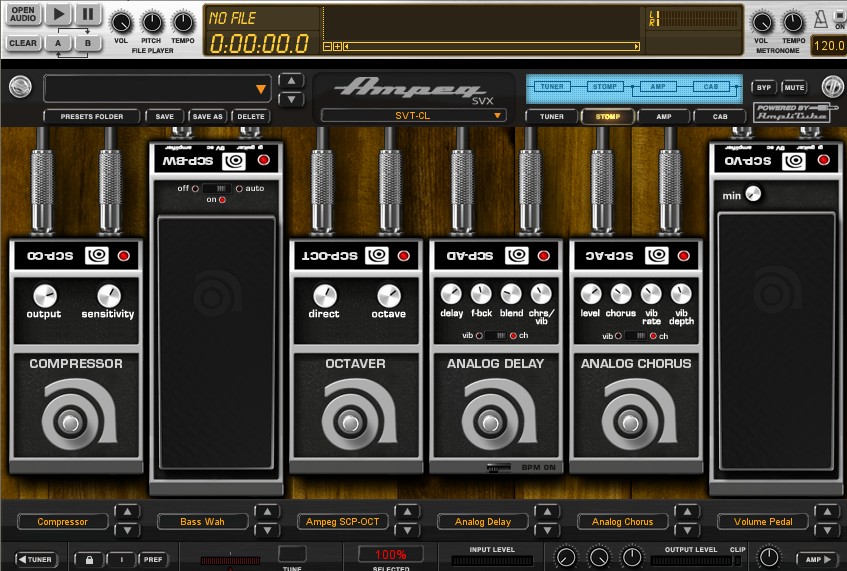Toggle the BYP bypass button
The width and height of the screenshot is (847, 571).
tap(764, 88)
